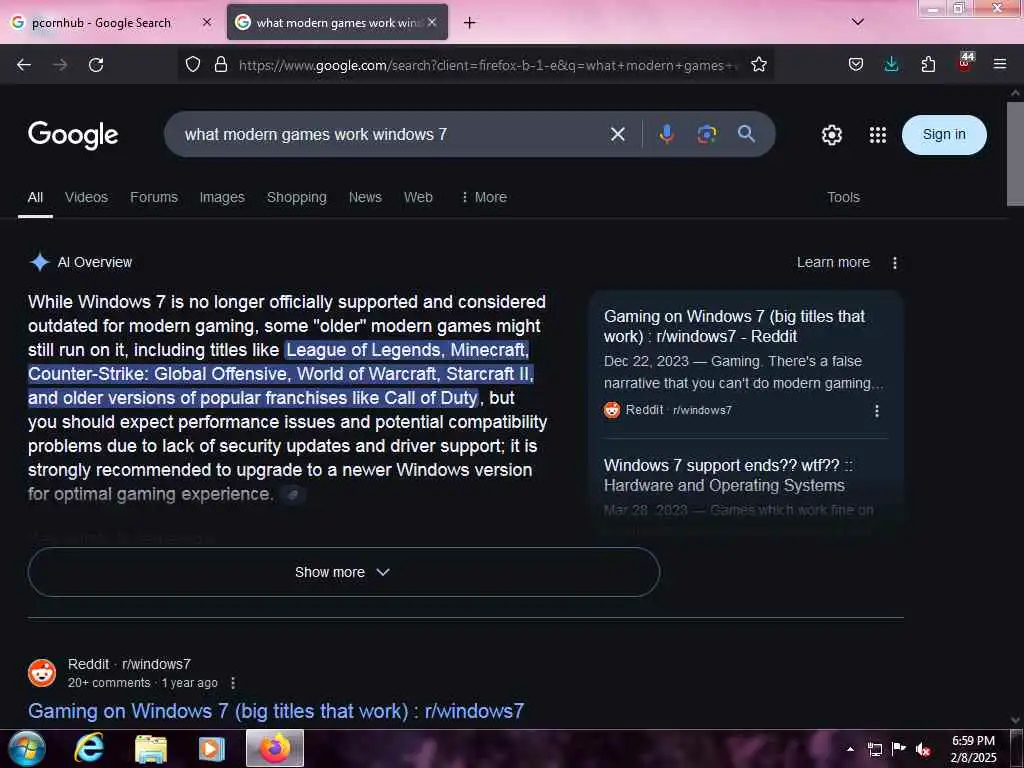Open the Firefox hamburger application menu
Viewport: 1024px width, 768px height.
(1000, 65)
